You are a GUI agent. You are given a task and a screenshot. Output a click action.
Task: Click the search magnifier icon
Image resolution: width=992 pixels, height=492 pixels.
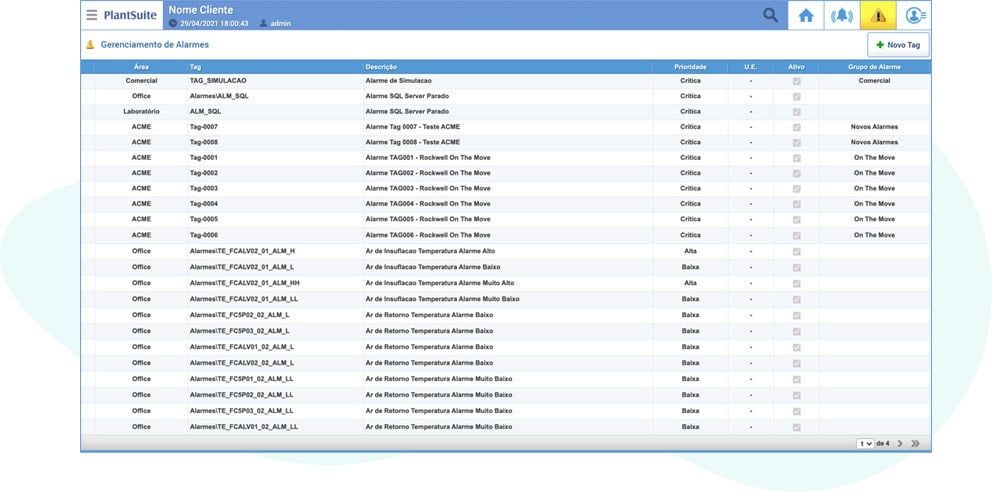[770, 15]
